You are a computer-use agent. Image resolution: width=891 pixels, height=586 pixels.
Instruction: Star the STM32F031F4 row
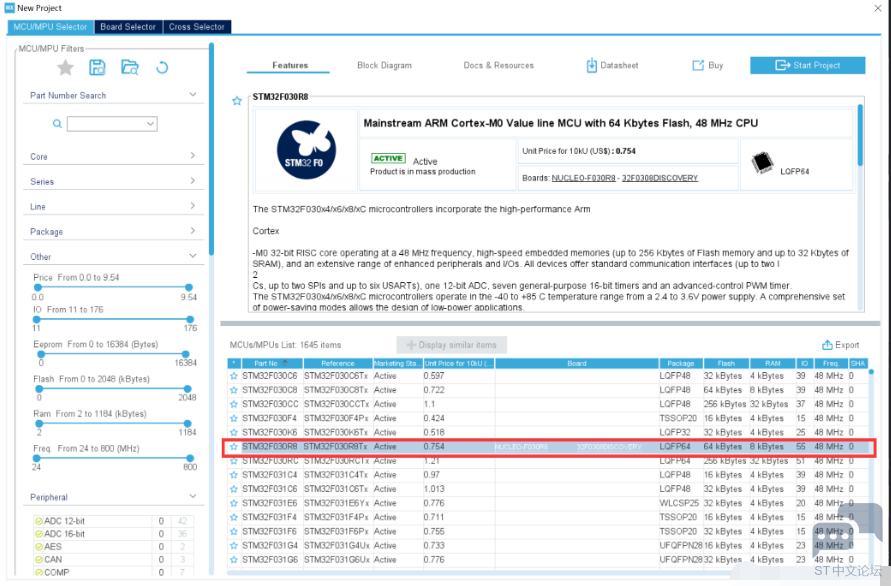coord(234,517)
